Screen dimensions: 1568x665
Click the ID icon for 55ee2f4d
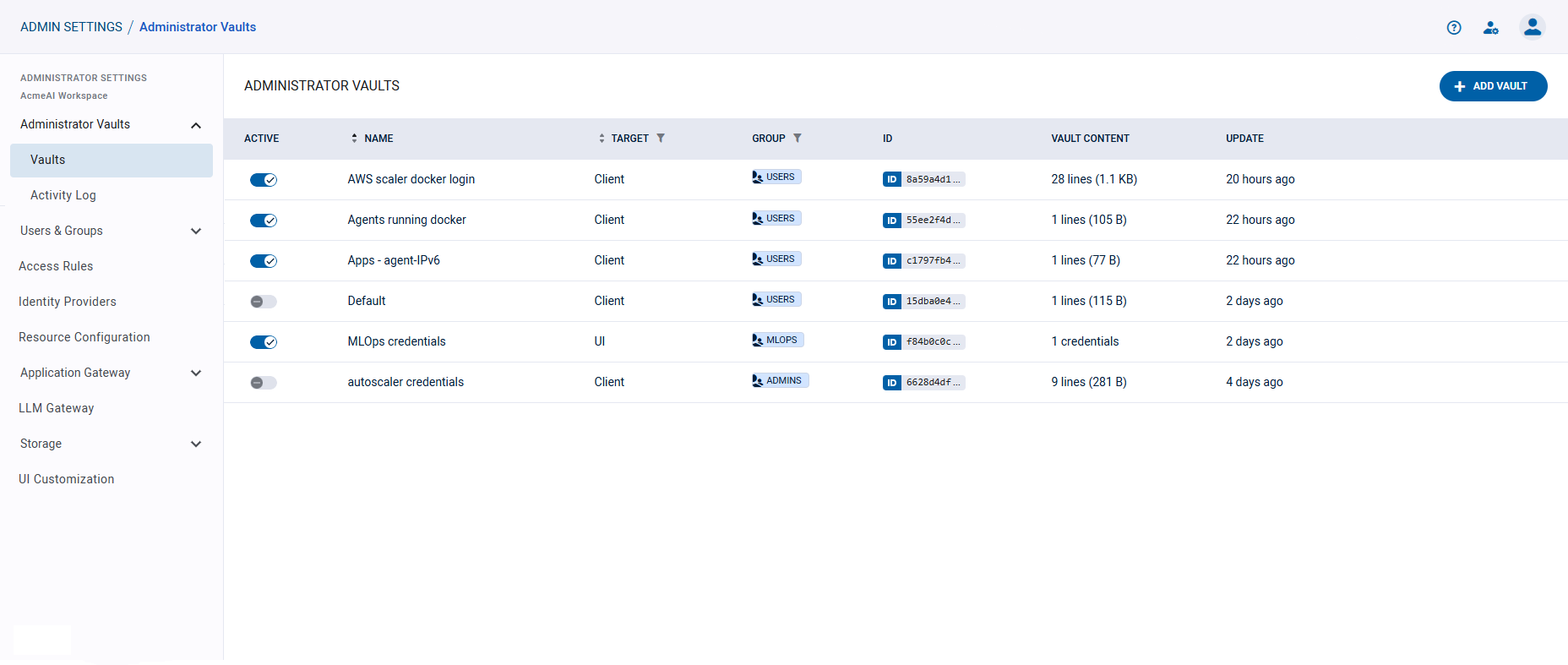pyautogui.click(x=892, y=220)
